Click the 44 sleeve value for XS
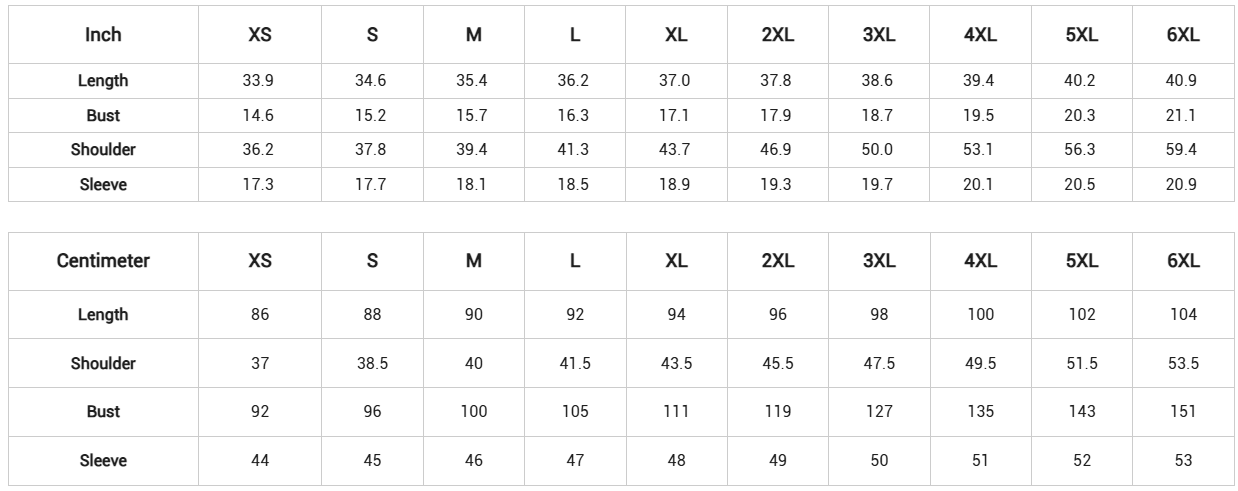This screenshot has width=1238, height=491. point(260,460)
